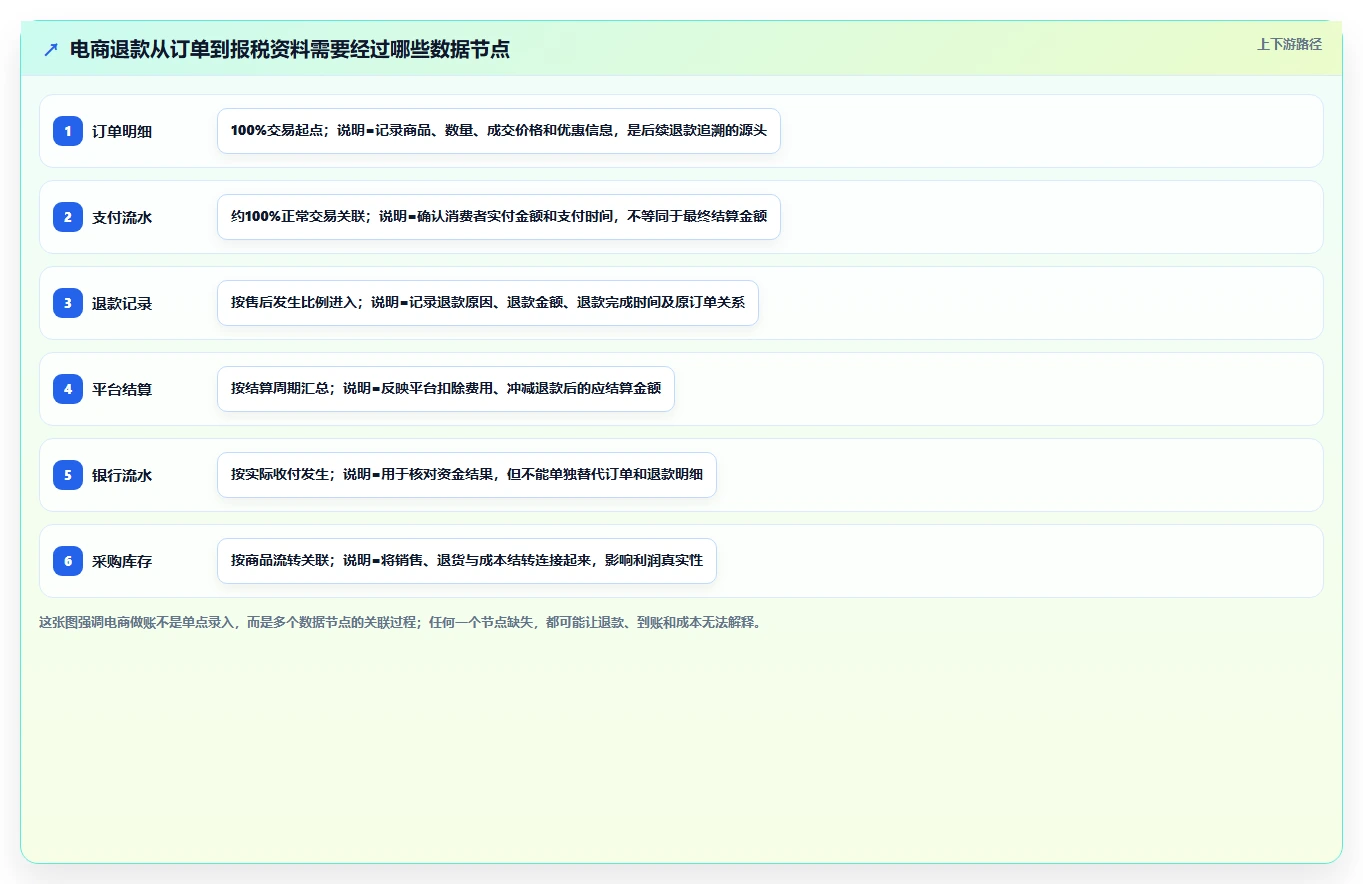Click the footer note starting 这张图强调电商做账
1363x884 pixels.
(x=401, y=622)
